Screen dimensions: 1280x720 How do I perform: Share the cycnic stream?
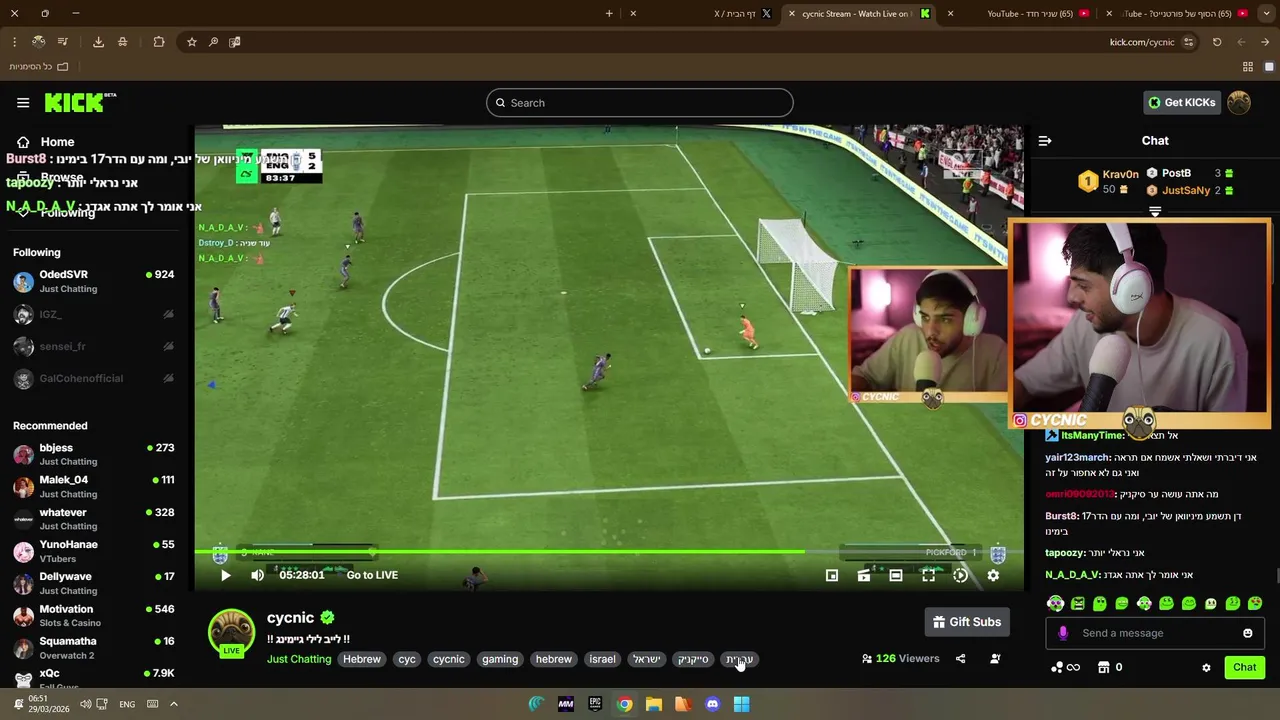click(x=960, y=659)
